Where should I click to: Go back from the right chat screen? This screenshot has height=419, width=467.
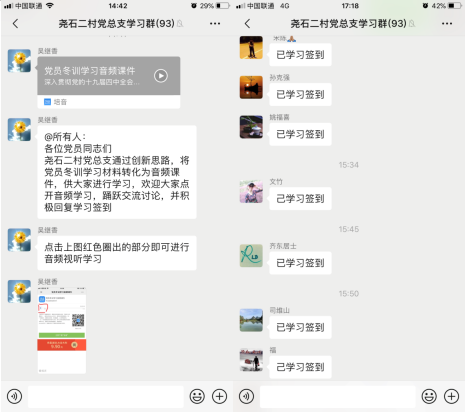coord(247,24)
